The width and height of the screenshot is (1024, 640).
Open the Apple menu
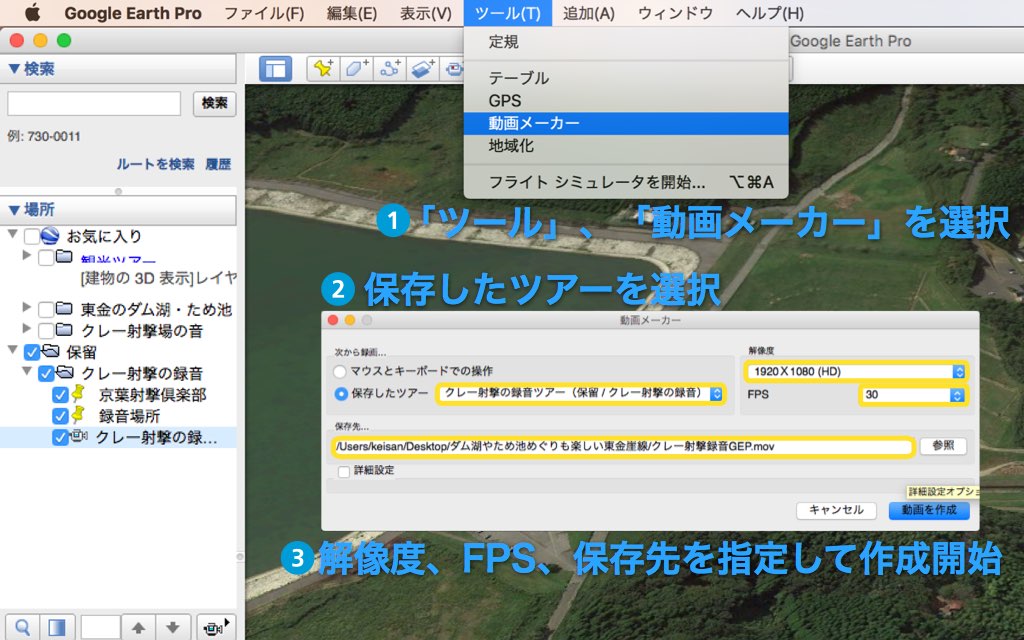(32, 13)
